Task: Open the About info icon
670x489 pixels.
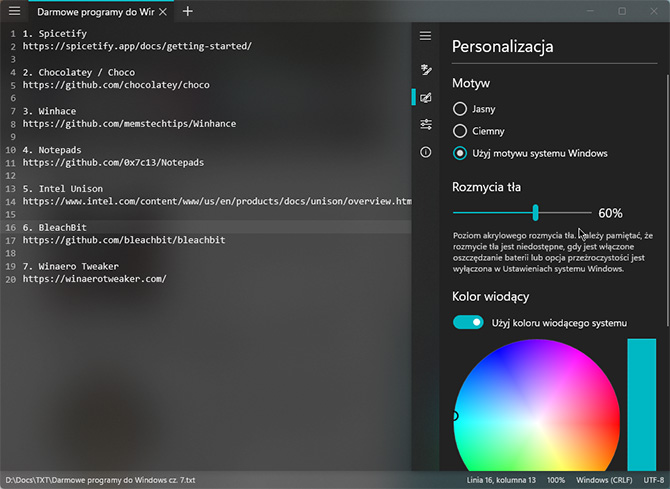Action: coord(426,152)
